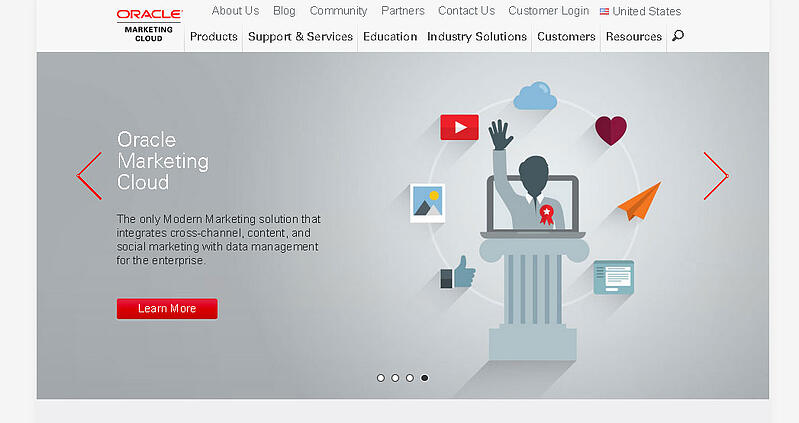Open the About Us link
799x423 pixels.
(235, 11)
